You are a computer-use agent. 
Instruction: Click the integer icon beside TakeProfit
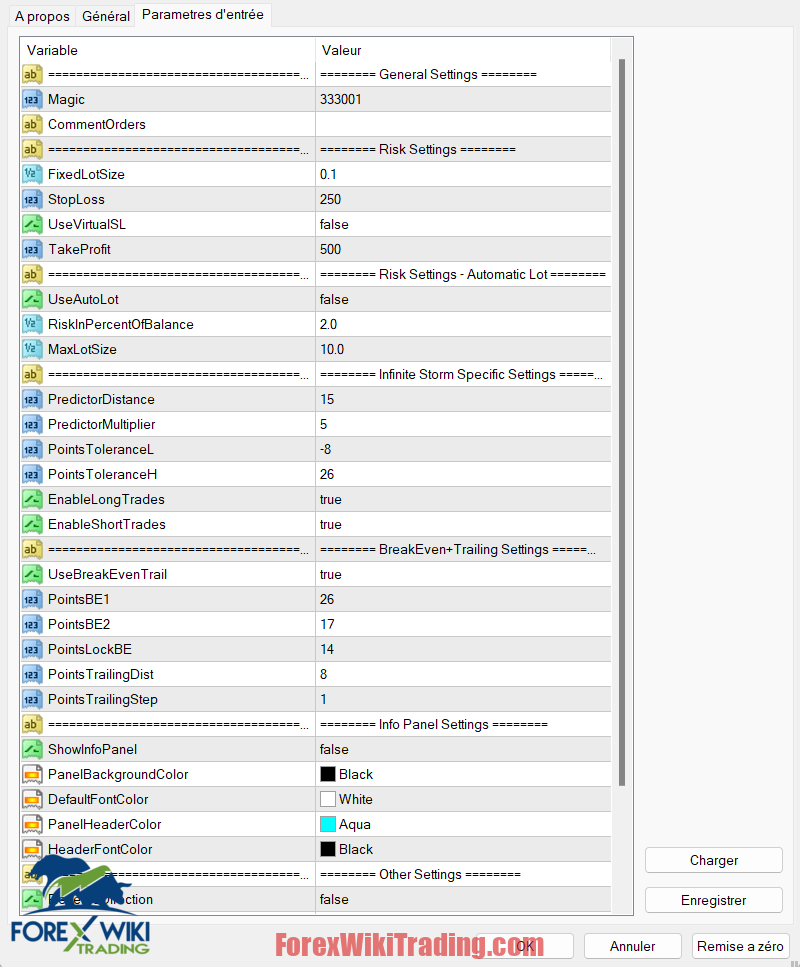tap(32, 249)
